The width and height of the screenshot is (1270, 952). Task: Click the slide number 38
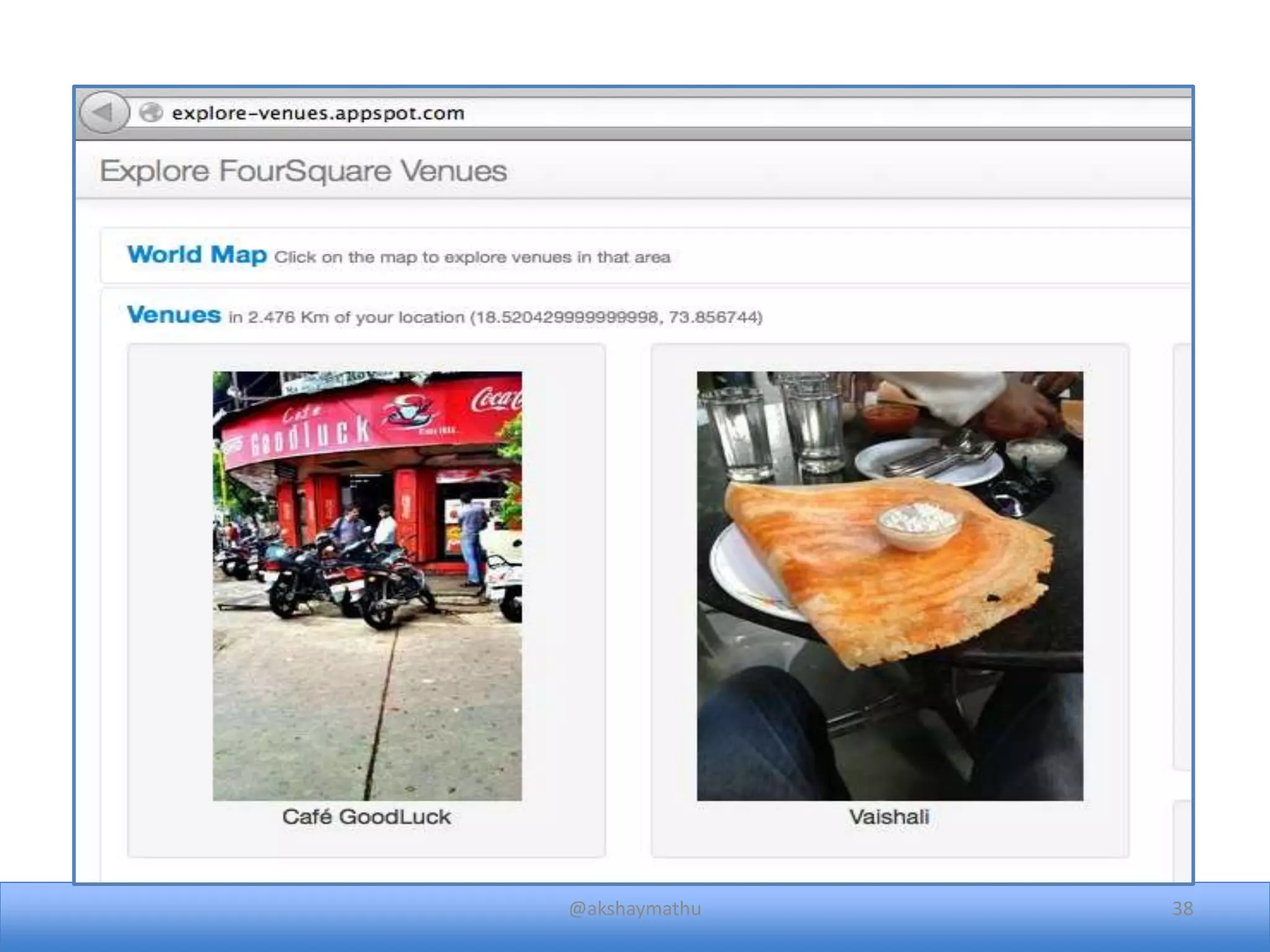tap(1182, 909)
